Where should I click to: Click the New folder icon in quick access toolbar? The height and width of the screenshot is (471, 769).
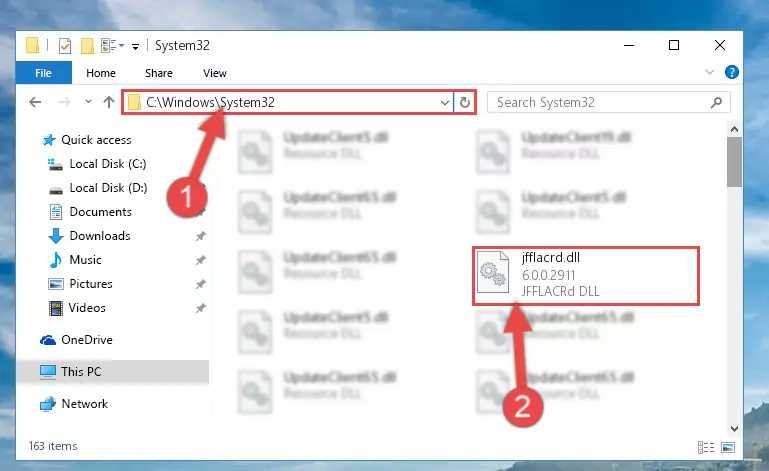[x=87, y=46]
